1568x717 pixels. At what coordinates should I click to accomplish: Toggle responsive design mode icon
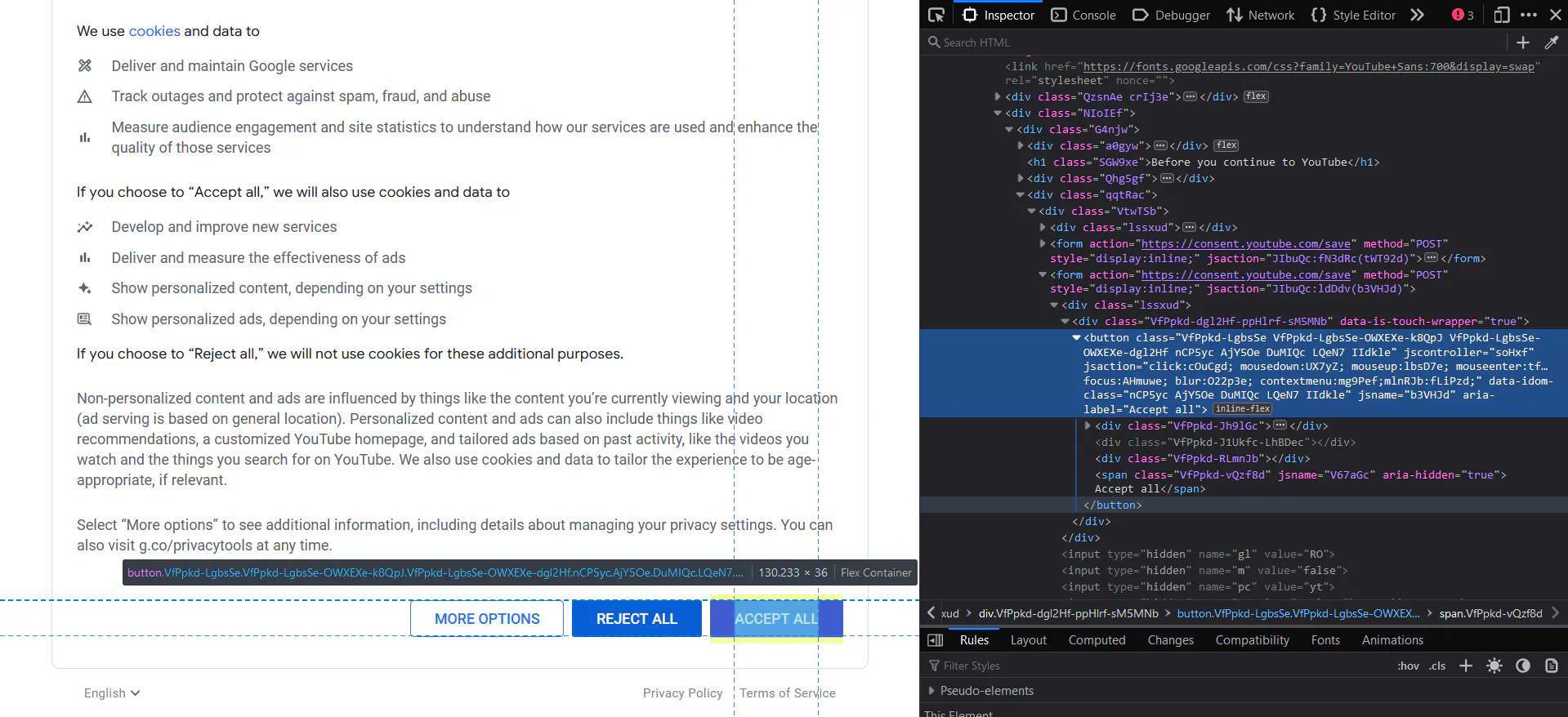pos(1502,15)
